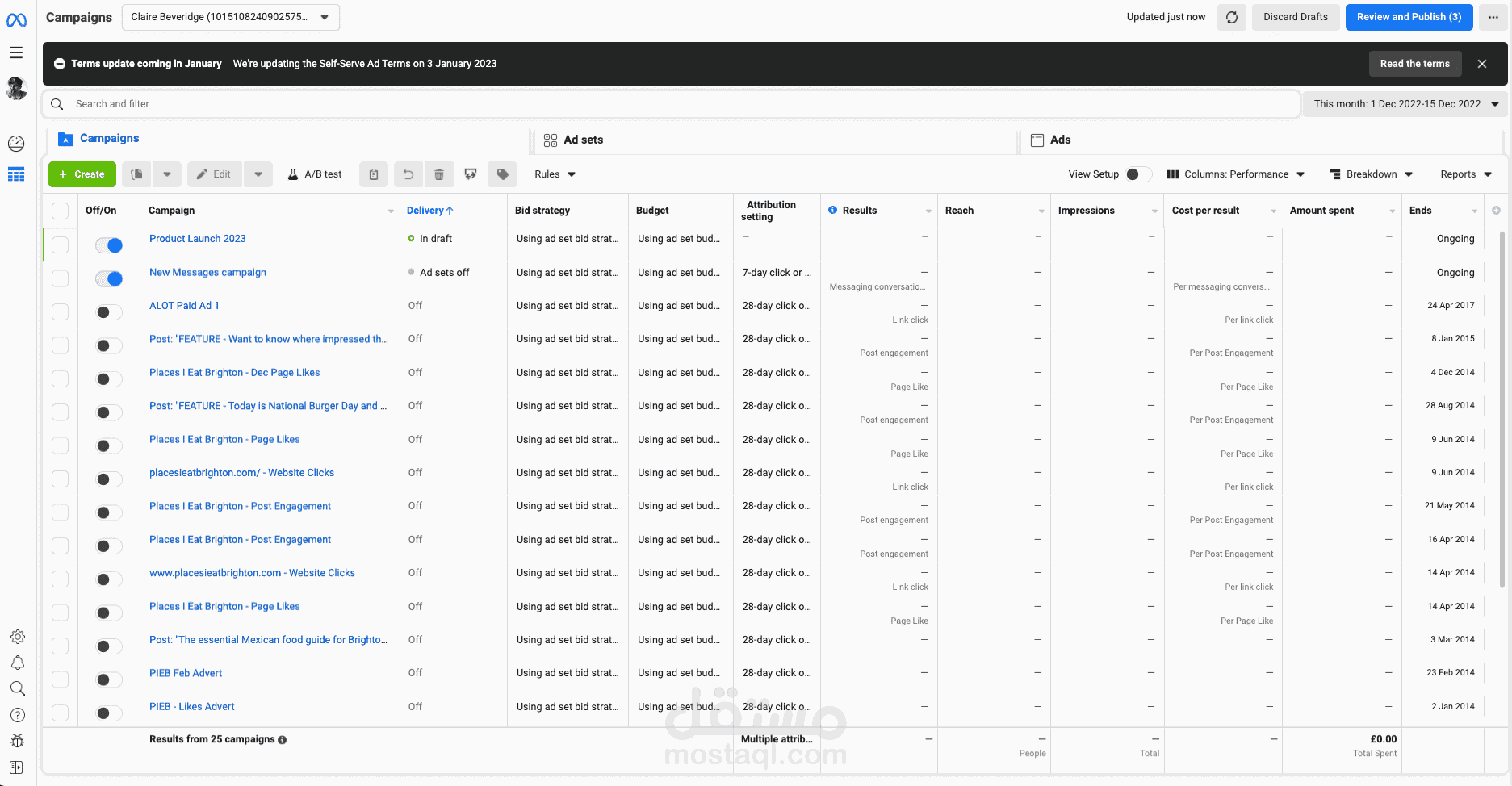This screenshot has width=1512, height=786.
Task: Expand the Duplicate options arrow
Action: (167, 174)
